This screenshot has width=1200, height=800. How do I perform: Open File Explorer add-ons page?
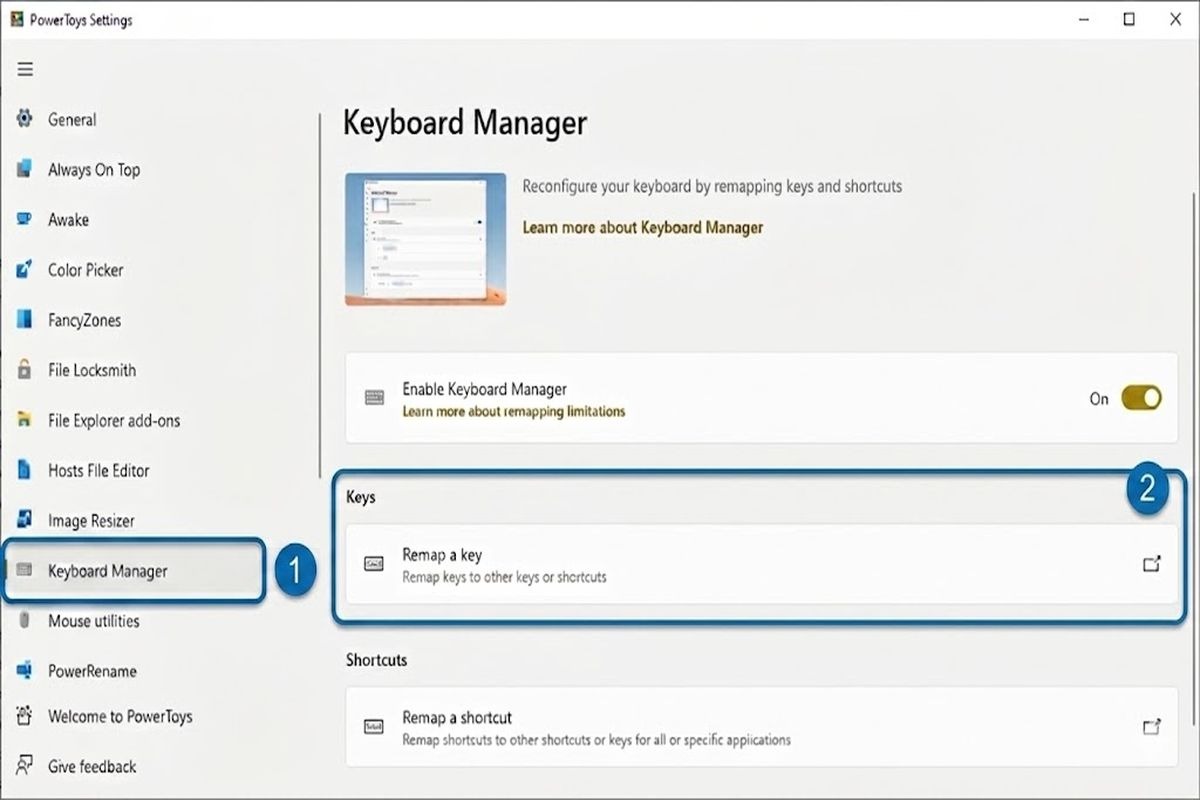click(x=114, y=420)
